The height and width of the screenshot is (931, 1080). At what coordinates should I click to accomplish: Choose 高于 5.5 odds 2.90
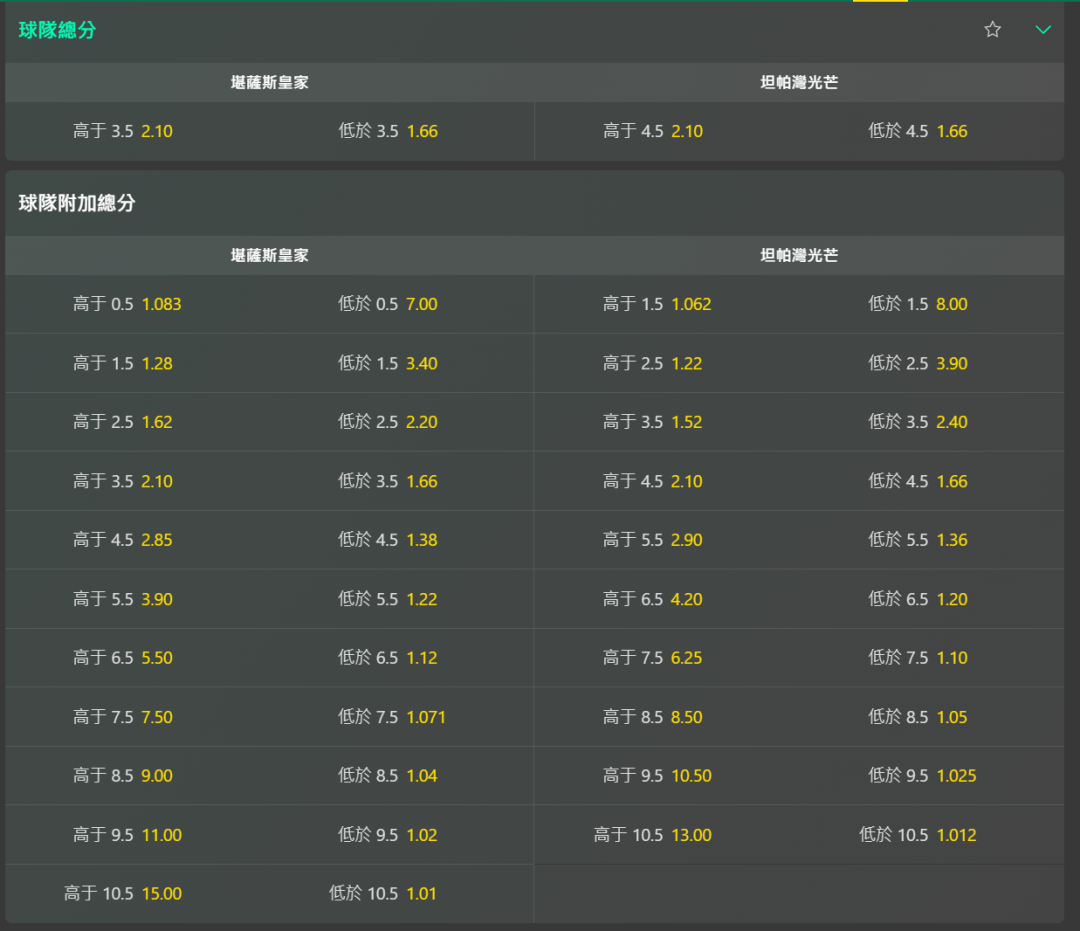coord(653,539)
